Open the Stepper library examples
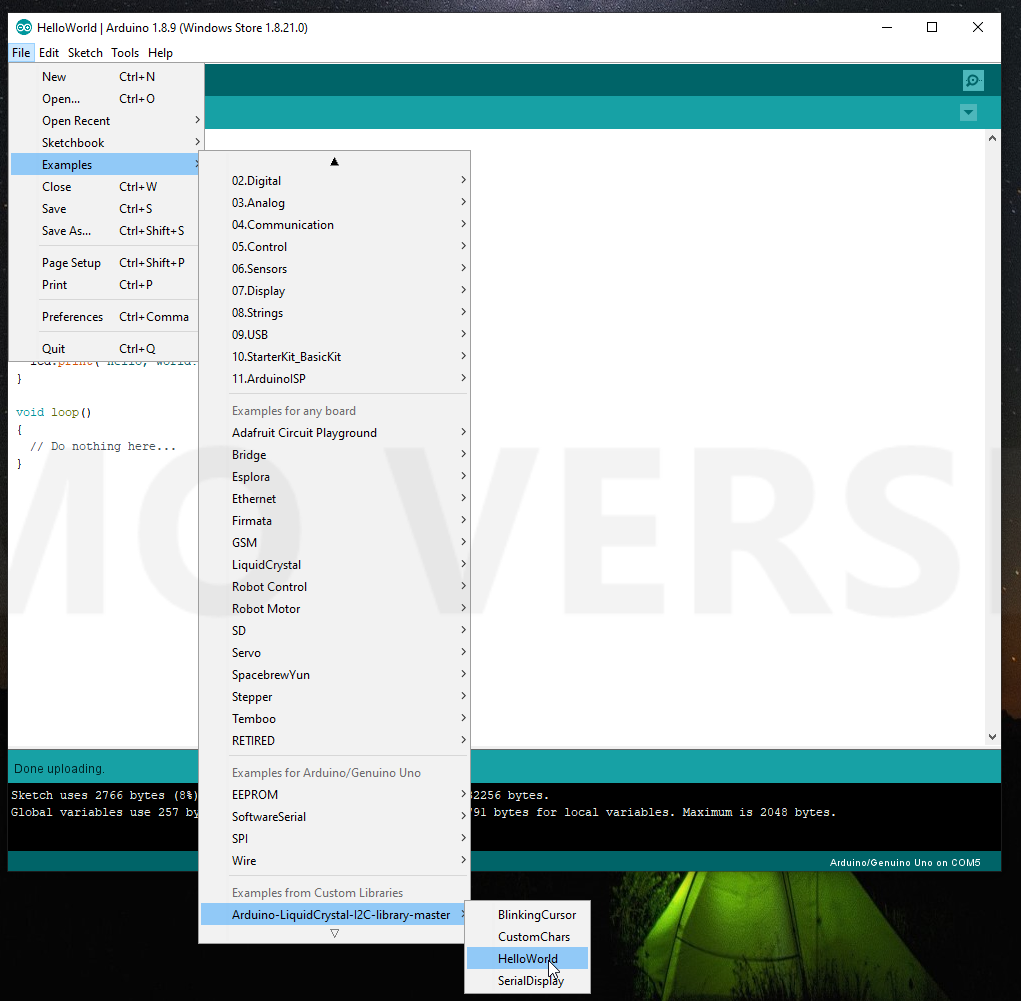Screen dimensions: 1021x1001 pos(335,697)
